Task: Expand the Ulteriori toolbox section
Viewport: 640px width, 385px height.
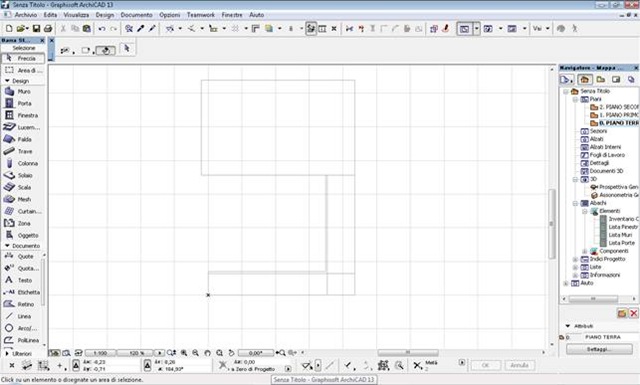Action: click(7, 353)
